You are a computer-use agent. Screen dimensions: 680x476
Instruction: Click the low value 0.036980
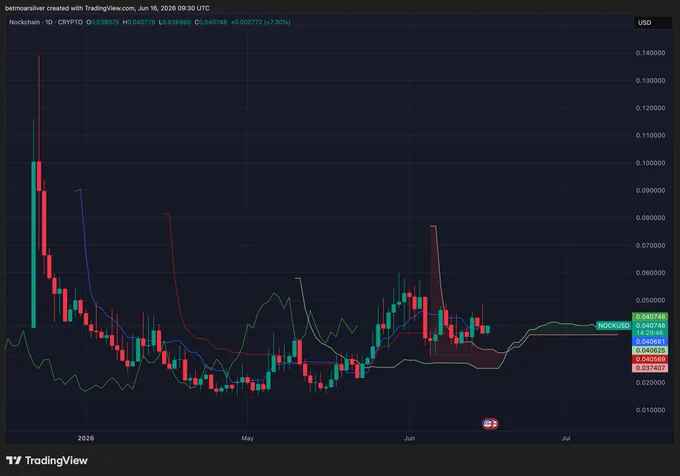click(177, 22)
